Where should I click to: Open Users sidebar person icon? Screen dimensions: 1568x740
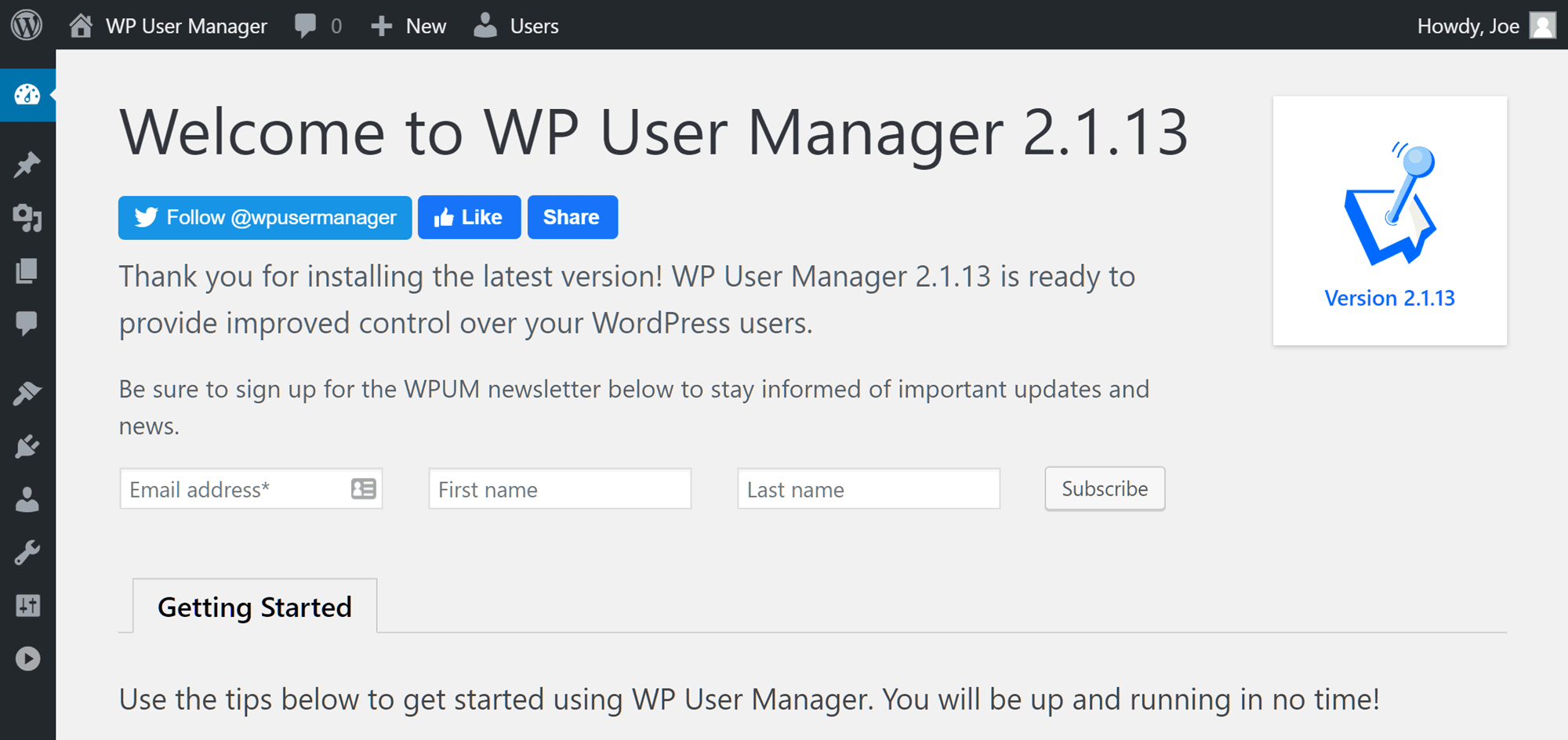pyautogui.click(x=27, y=499)
